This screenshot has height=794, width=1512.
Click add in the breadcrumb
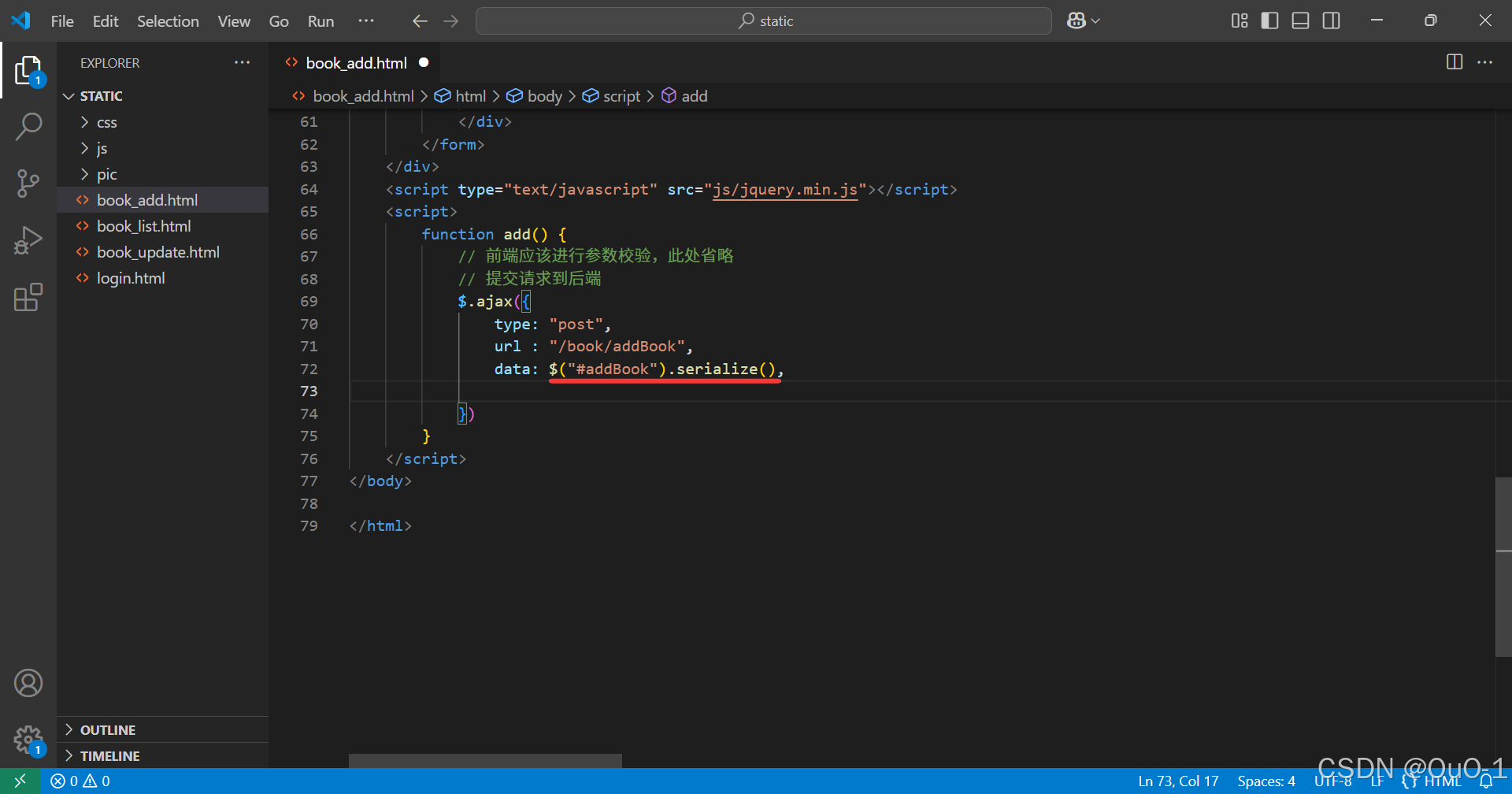(x=694, y=96)
